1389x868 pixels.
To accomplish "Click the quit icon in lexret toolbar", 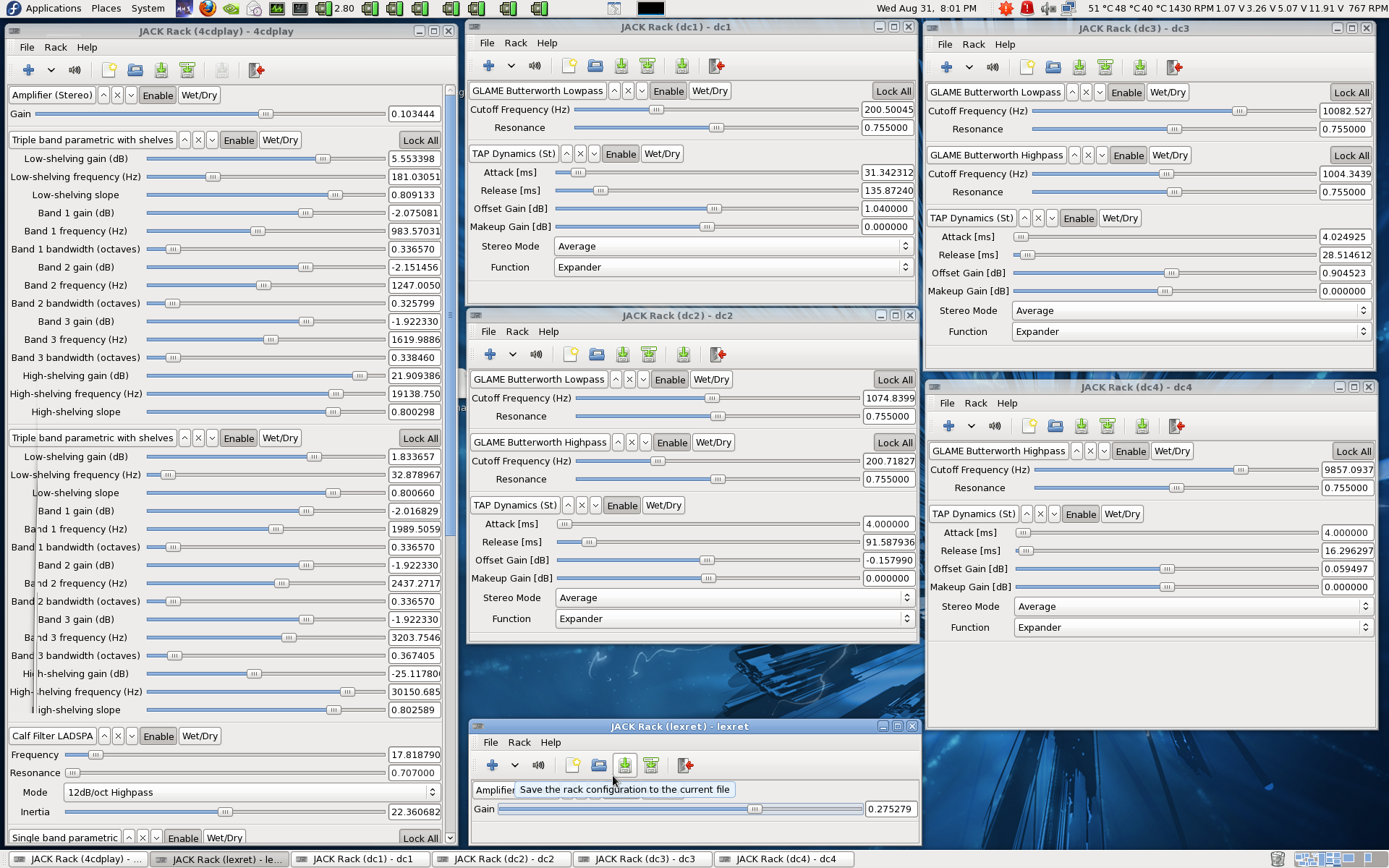I will tap(686, 765).
